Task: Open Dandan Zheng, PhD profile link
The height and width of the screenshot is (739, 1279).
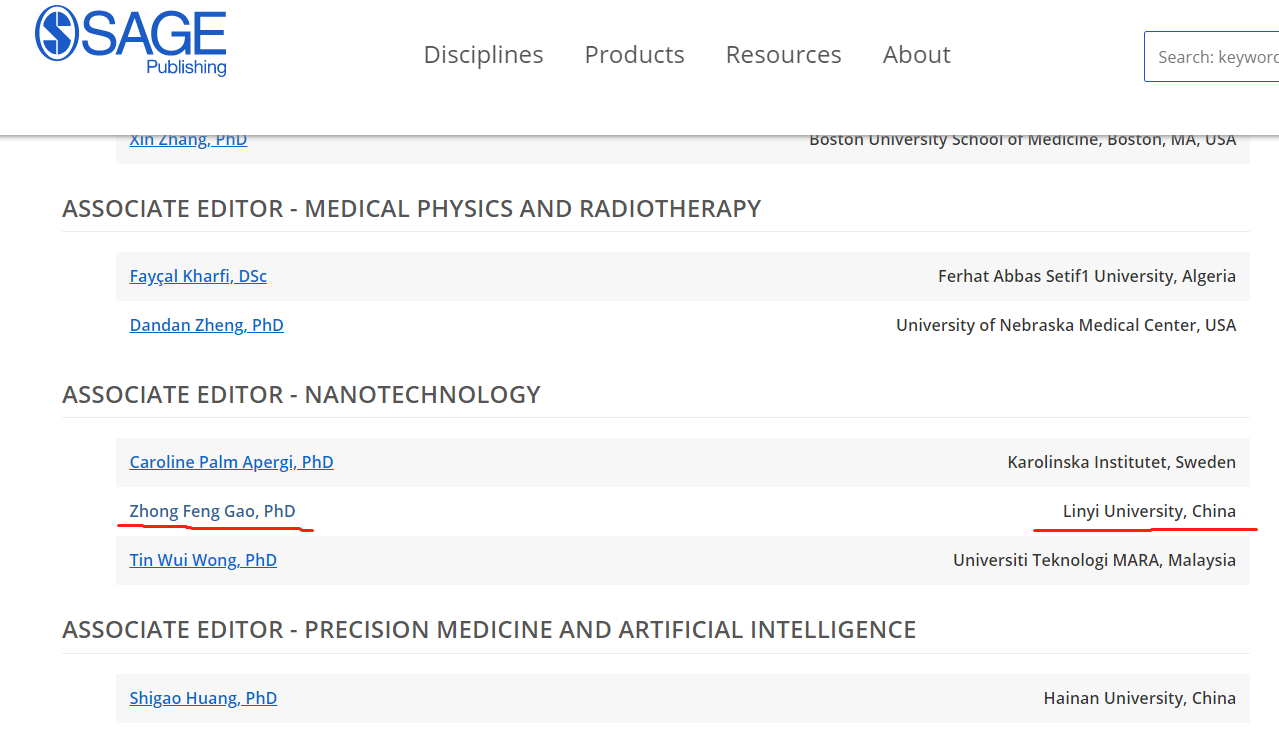Action: 206,325
